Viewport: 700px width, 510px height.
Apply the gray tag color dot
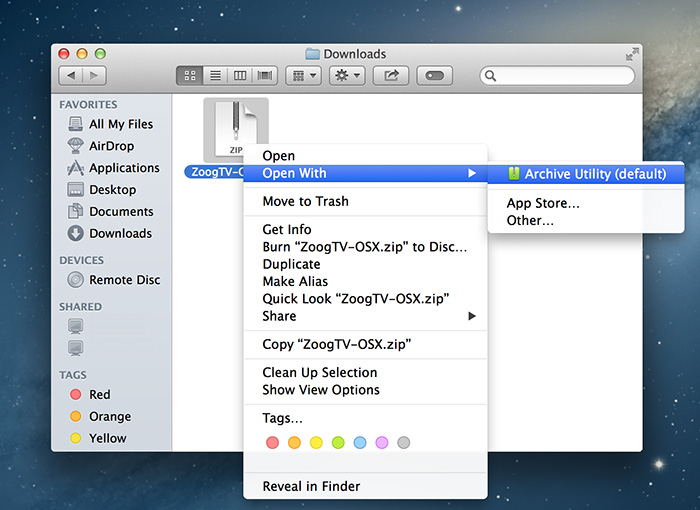[x=404, y=443]
